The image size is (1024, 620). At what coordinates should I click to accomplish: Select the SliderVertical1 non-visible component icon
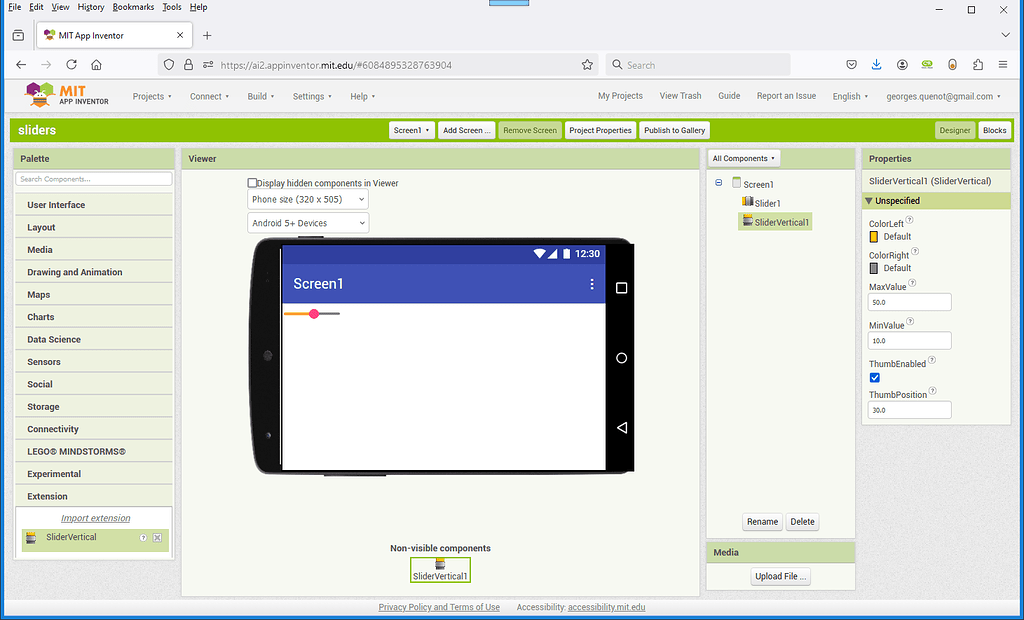440,566
